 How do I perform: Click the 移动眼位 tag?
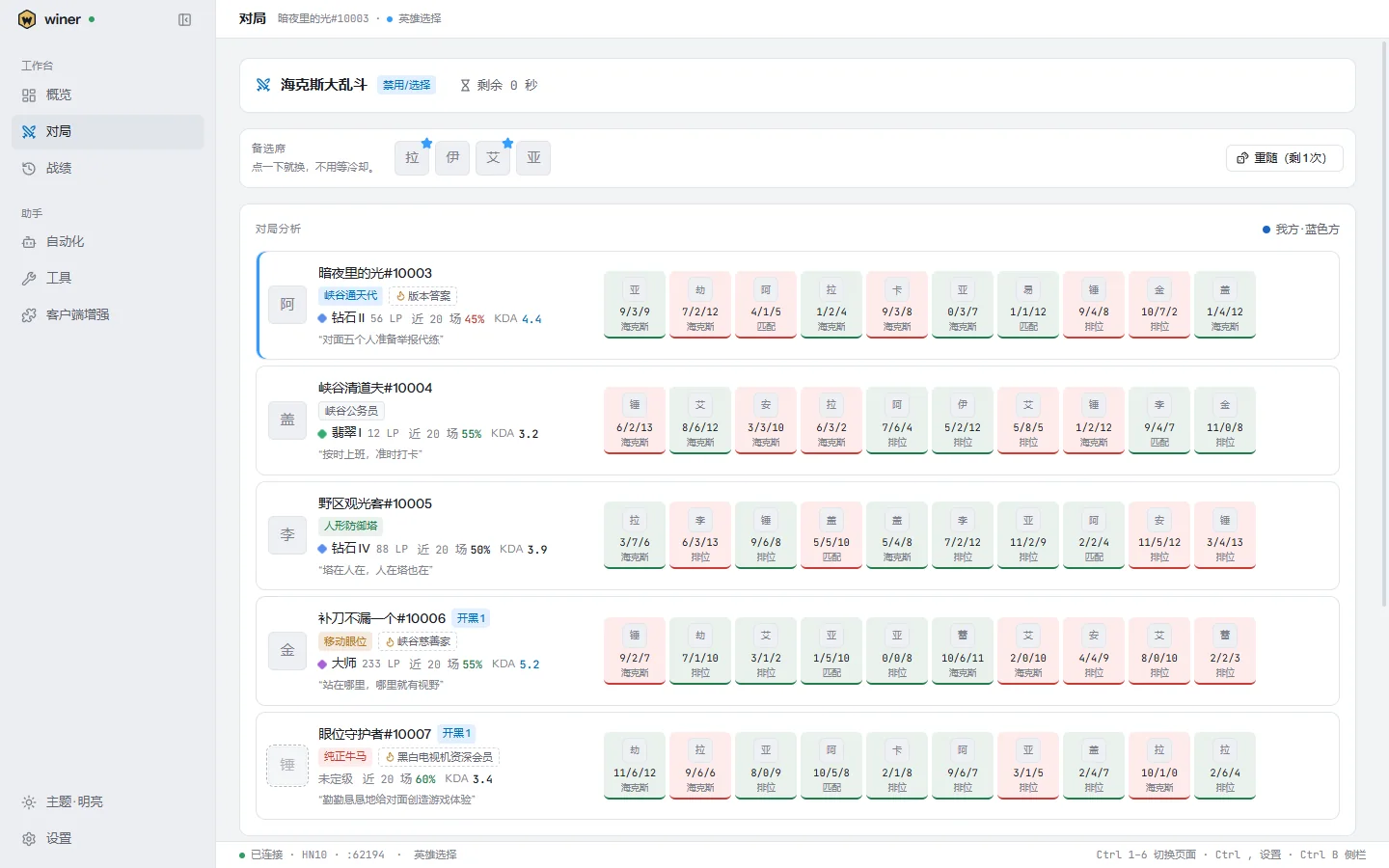[345, 641]
